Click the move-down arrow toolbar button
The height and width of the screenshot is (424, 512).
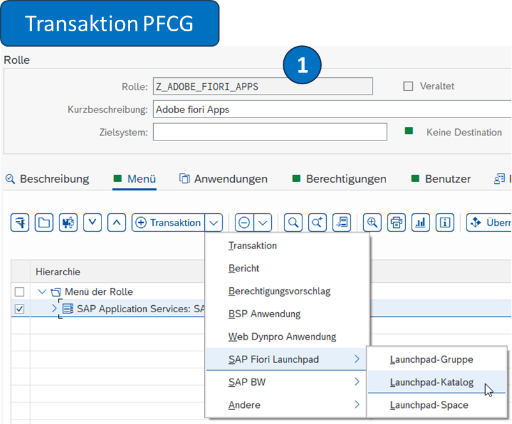coord(92,222)
